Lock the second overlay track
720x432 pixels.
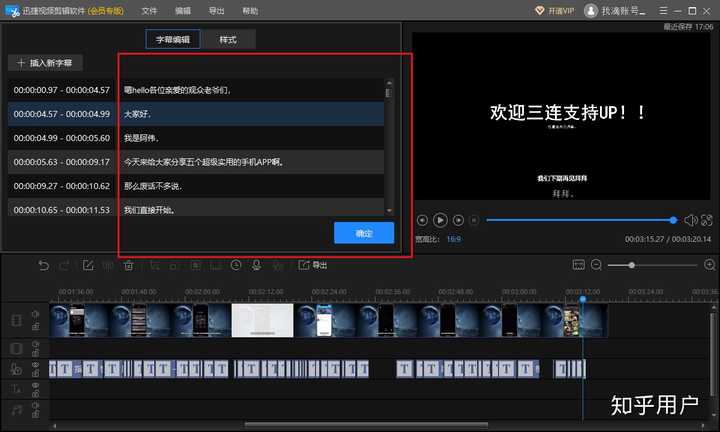pos(35,353)
